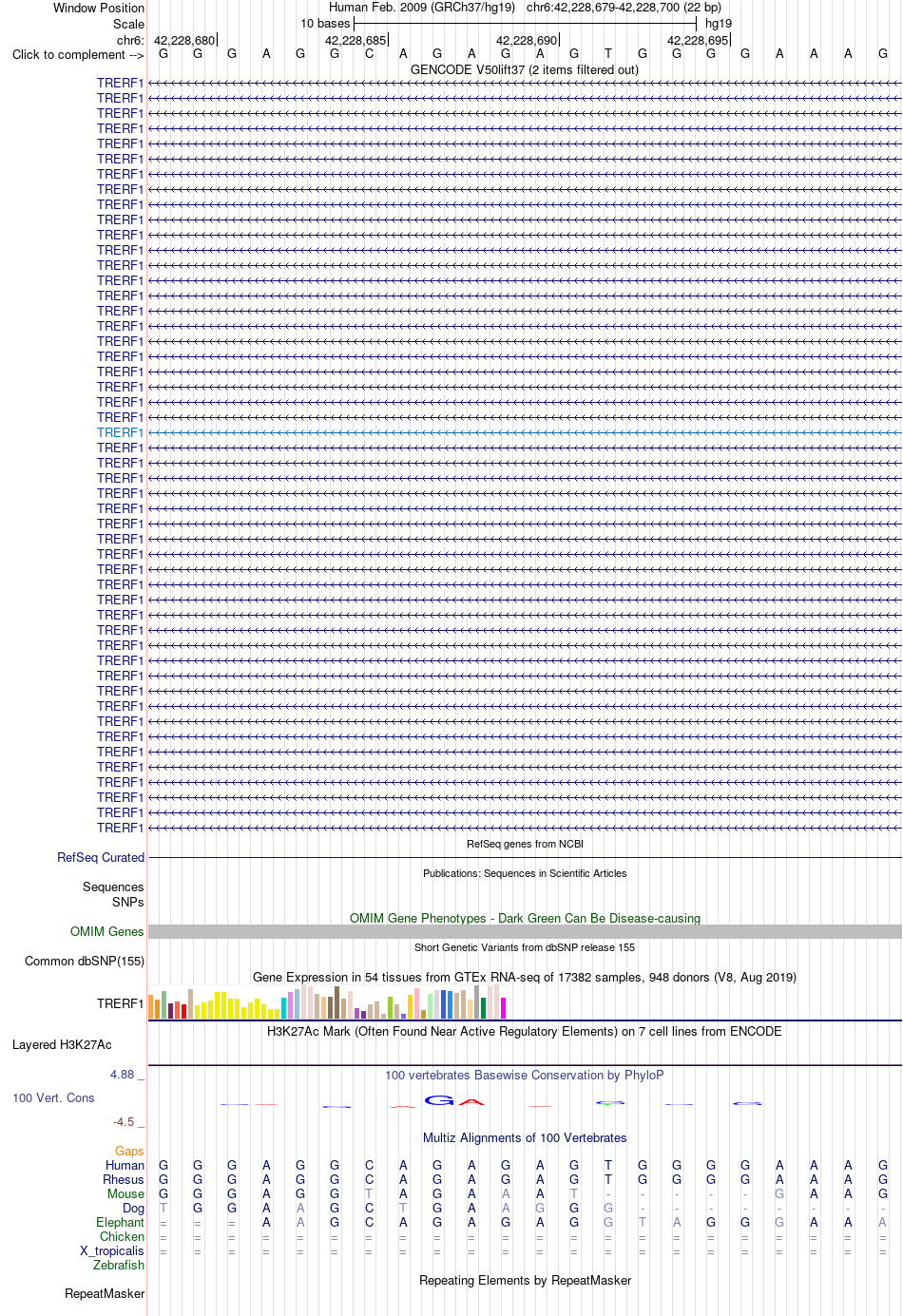Open 'Publications: Sequences in Scientific Articles' title
Viewport: 903px width, 1316px height.
point(525,873)
